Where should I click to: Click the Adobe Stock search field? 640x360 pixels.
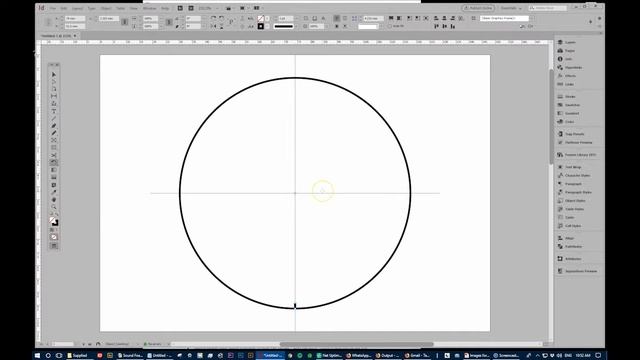[x=548, y=8]
